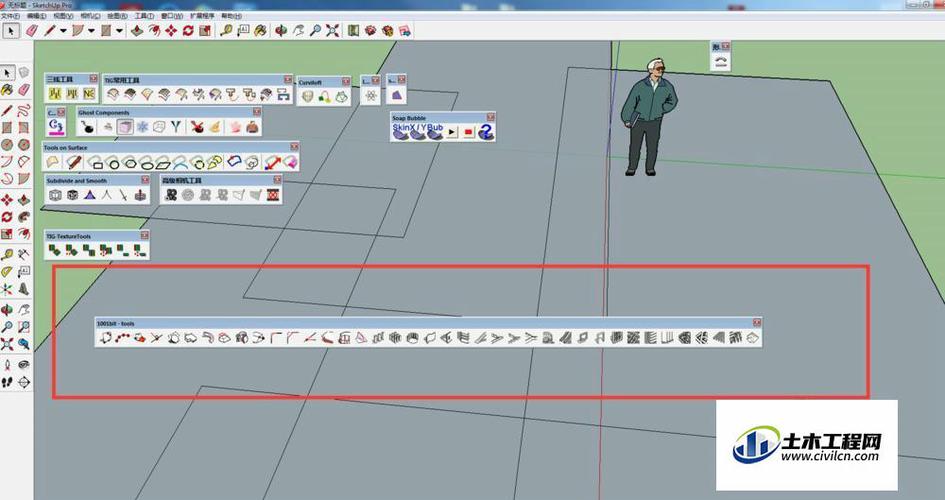Click the Skin tool in Soap Bubble
This screenshot has width=945, height=500.
click(401, 131)
